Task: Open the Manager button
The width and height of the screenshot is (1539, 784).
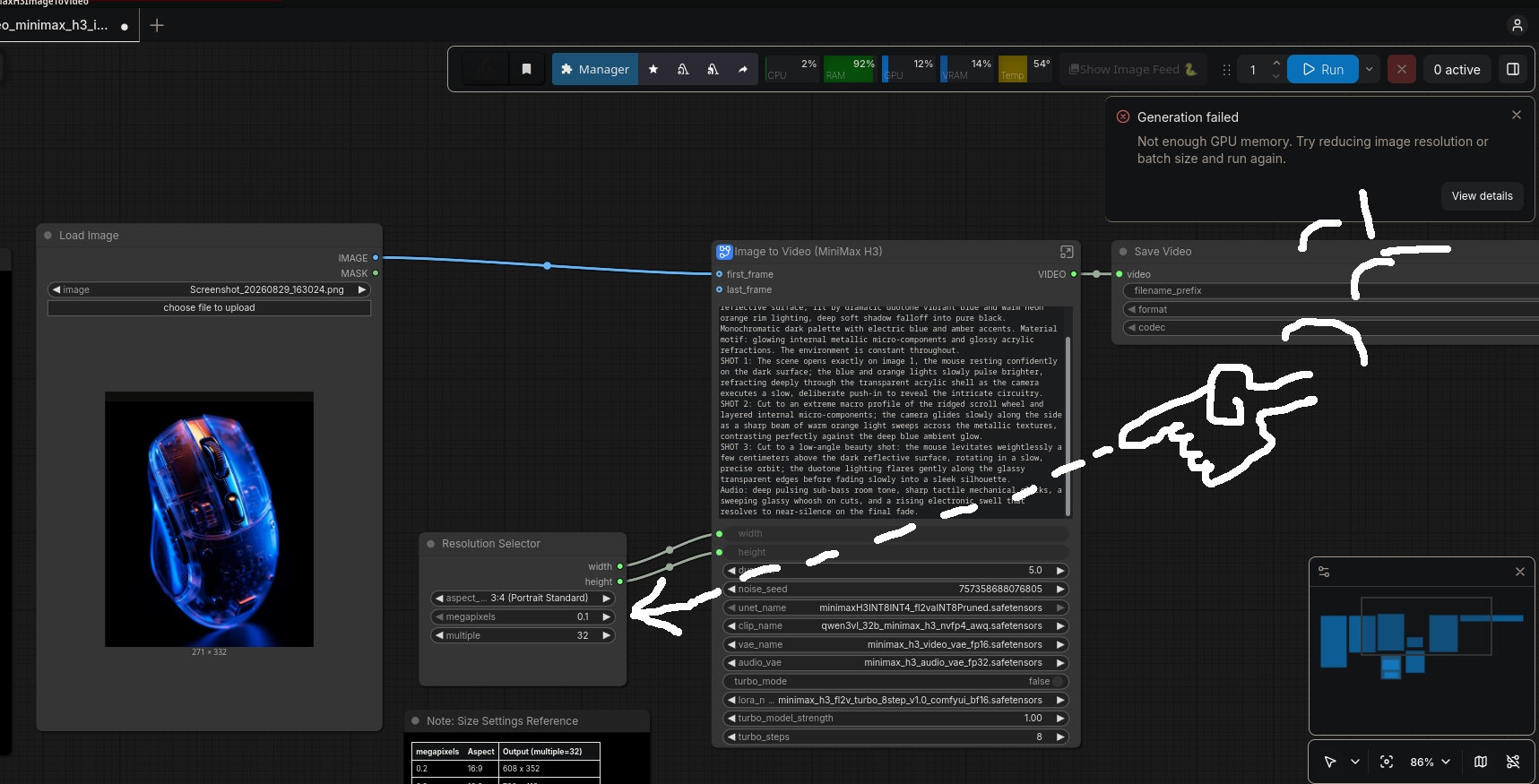Action: pyautogui.click(x=595, y=69)
